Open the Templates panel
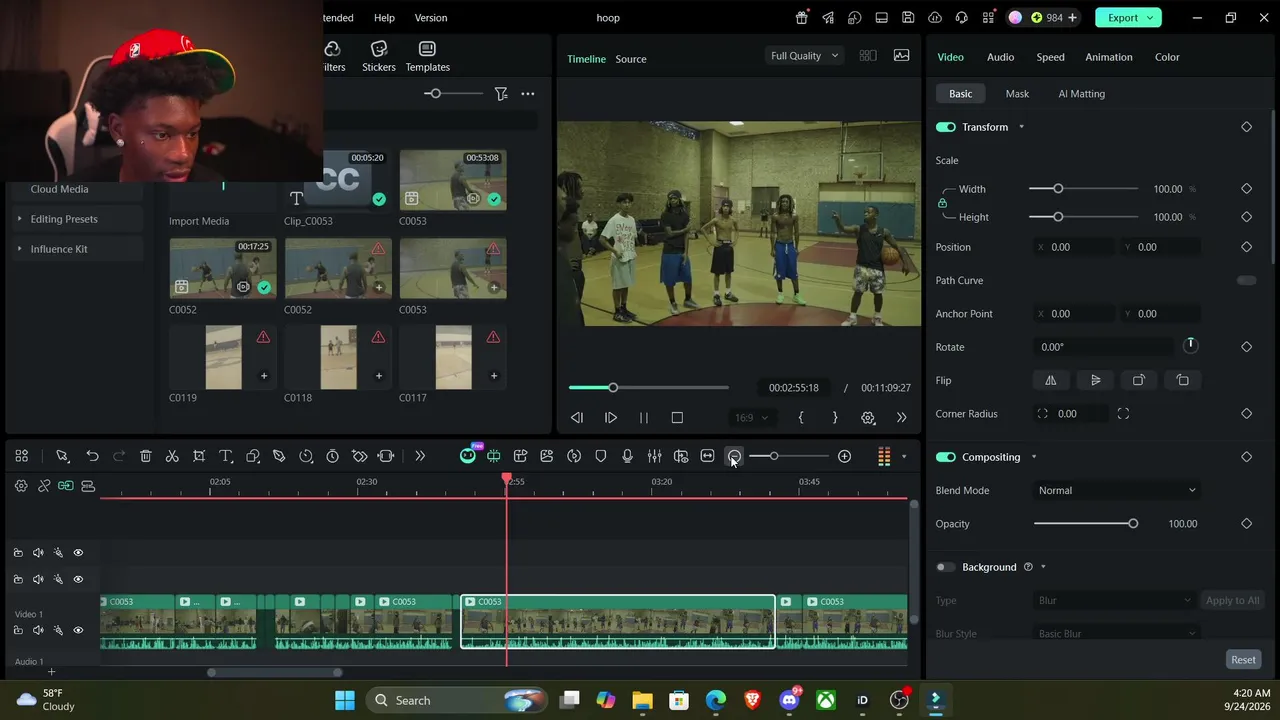The image size is (1280, 720). point(427,56)
